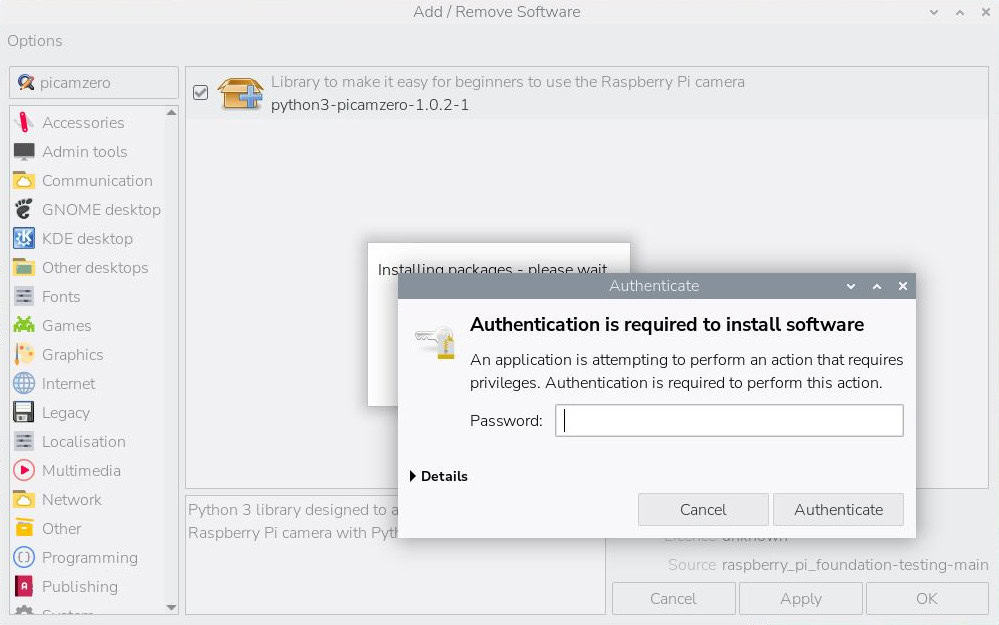The width and height of the screenshot is (999, 625).
Task: Open the Options menu
Action: tap(34, 41)
